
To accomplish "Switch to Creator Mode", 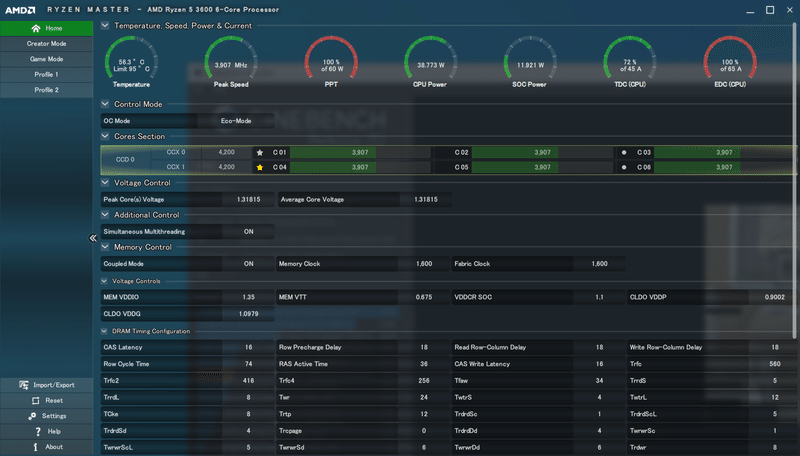I will tap(46, 44).
